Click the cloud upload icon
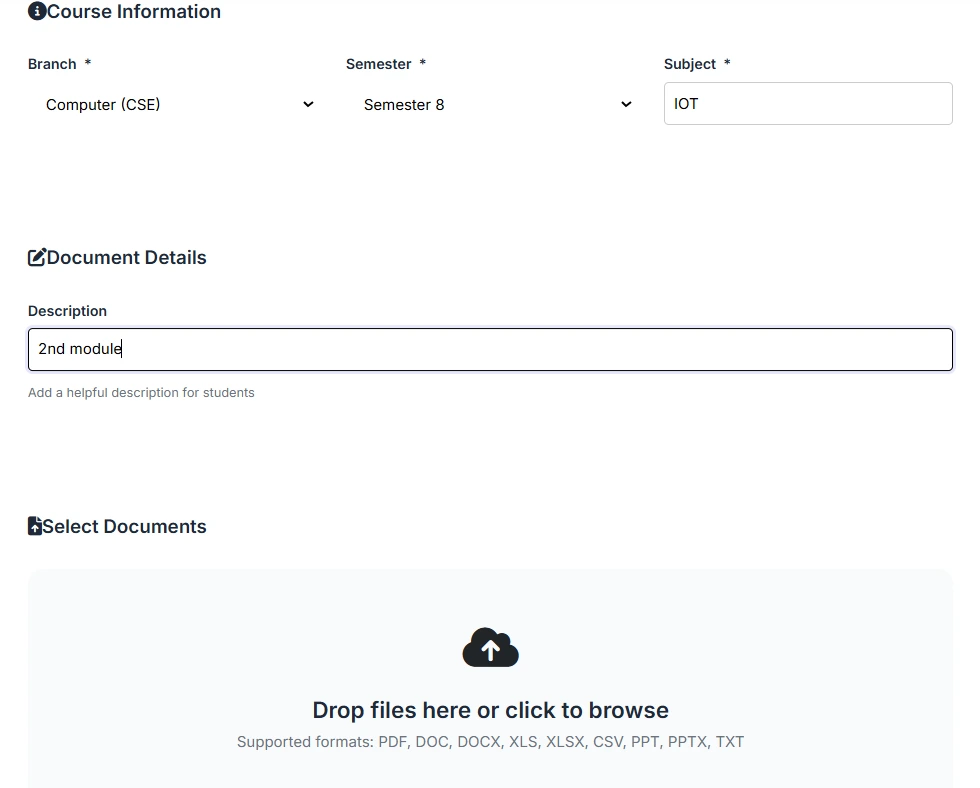 pyautogui.click(x=490, y=649)
